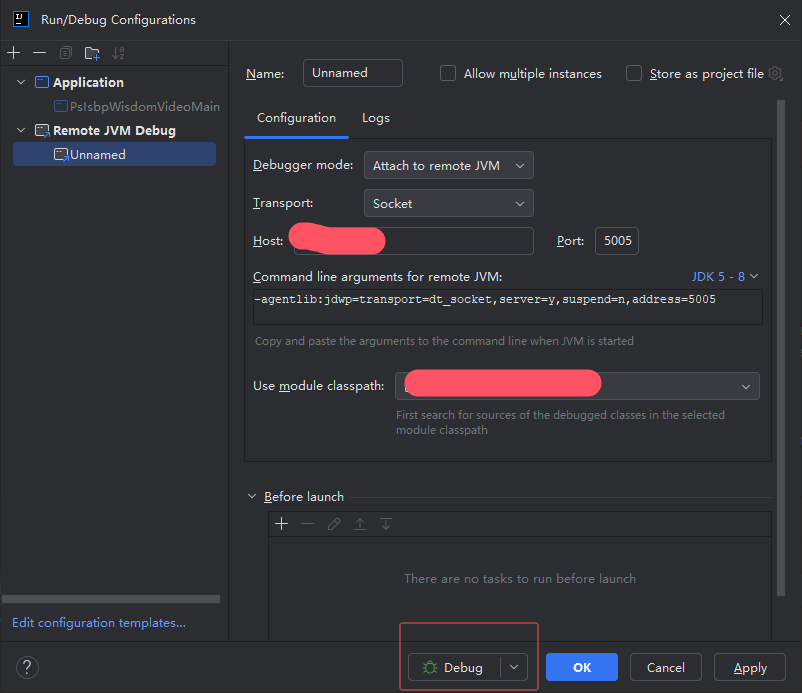Switch to the Logs tab
The height and width of the screenshot is (693, 802).
tap(376, 118)
